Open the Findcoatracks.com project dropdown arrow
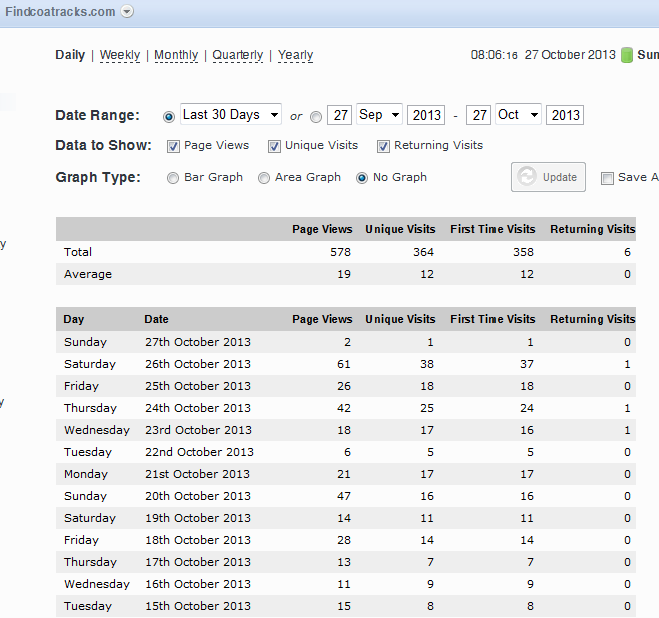The height and width of the screenshot is (618, 659). coord(127,11)
